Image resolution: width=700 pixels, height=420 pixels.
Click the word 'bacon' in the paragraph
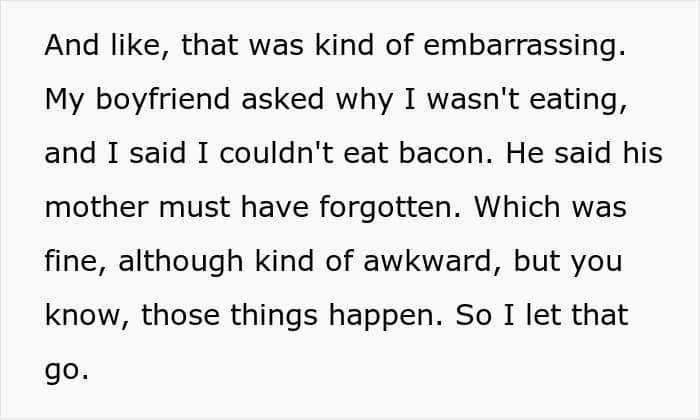pos(442,153)
